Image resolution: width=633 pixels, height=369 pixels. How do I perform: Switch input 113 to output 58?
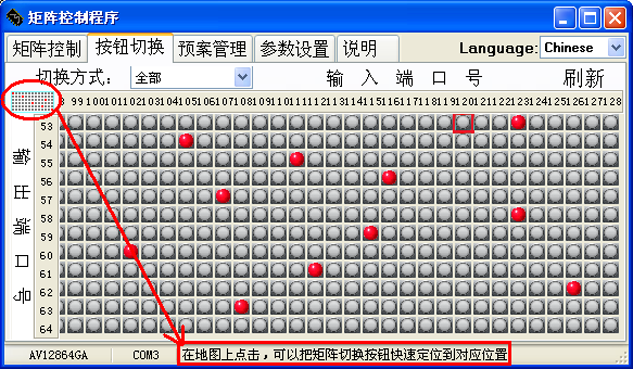coord(334,215)
